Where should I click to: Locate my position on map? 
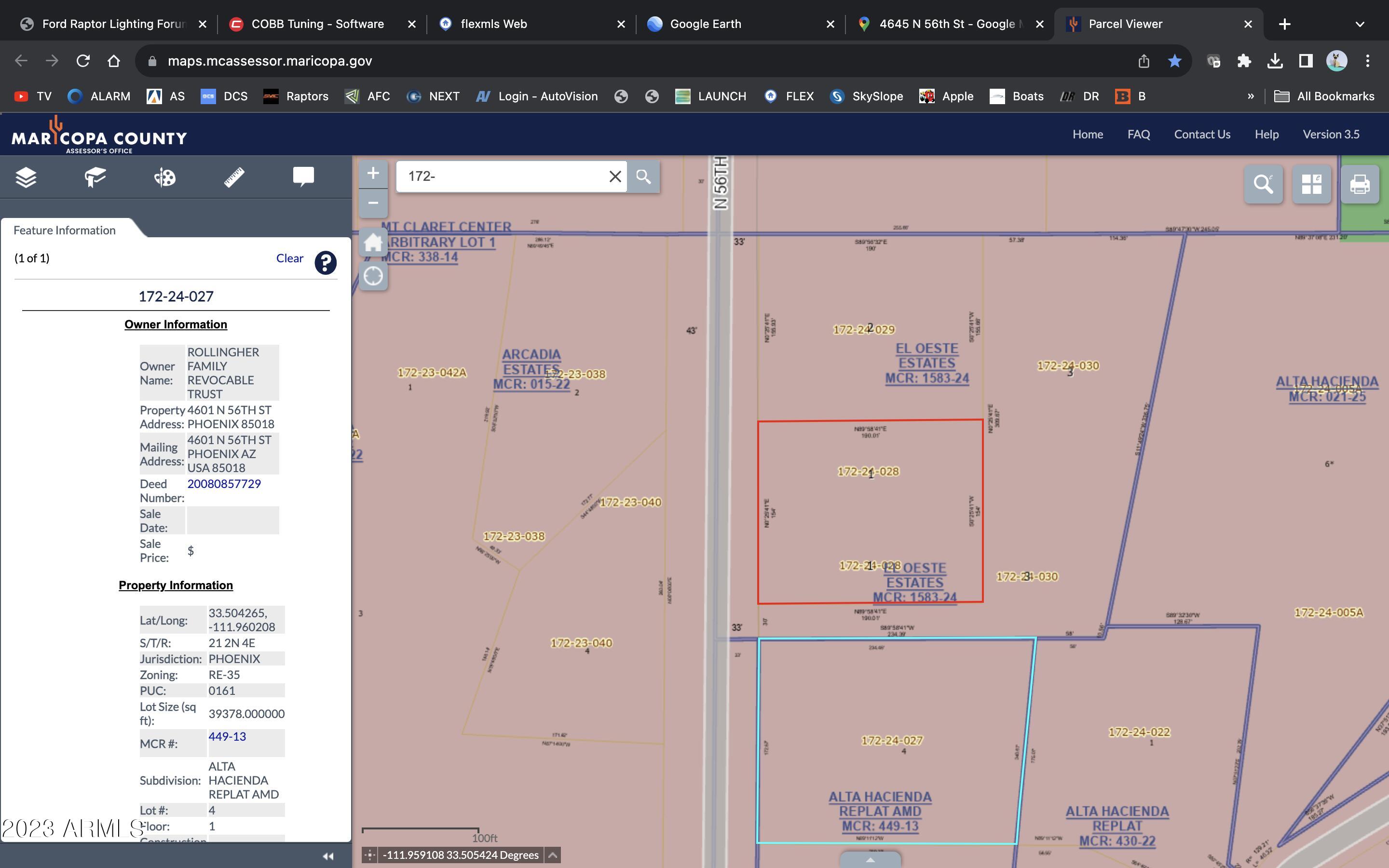point(373,276)
